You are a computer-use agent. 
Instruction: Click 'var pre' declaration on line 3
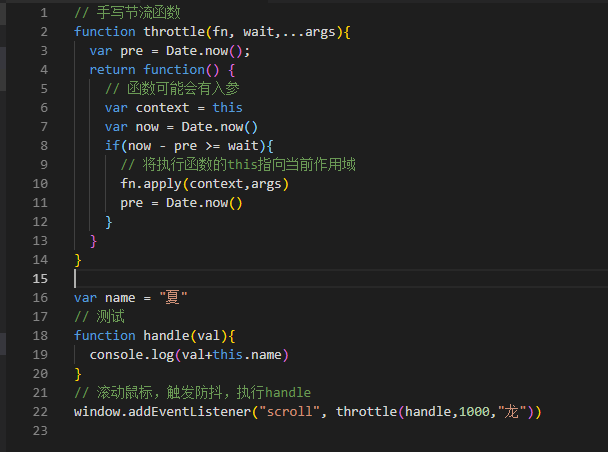click(116, 51)
